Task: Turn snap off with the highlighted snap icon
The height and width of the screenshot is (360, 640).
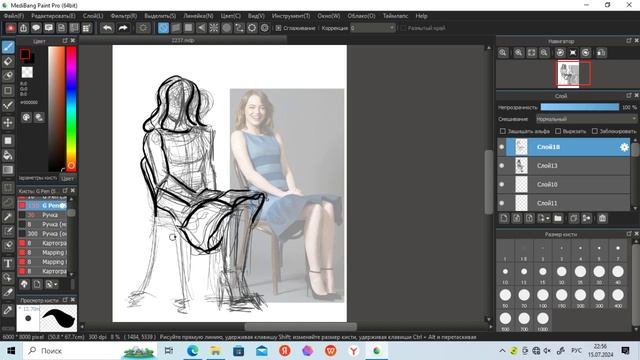Action: click(163, 28)
